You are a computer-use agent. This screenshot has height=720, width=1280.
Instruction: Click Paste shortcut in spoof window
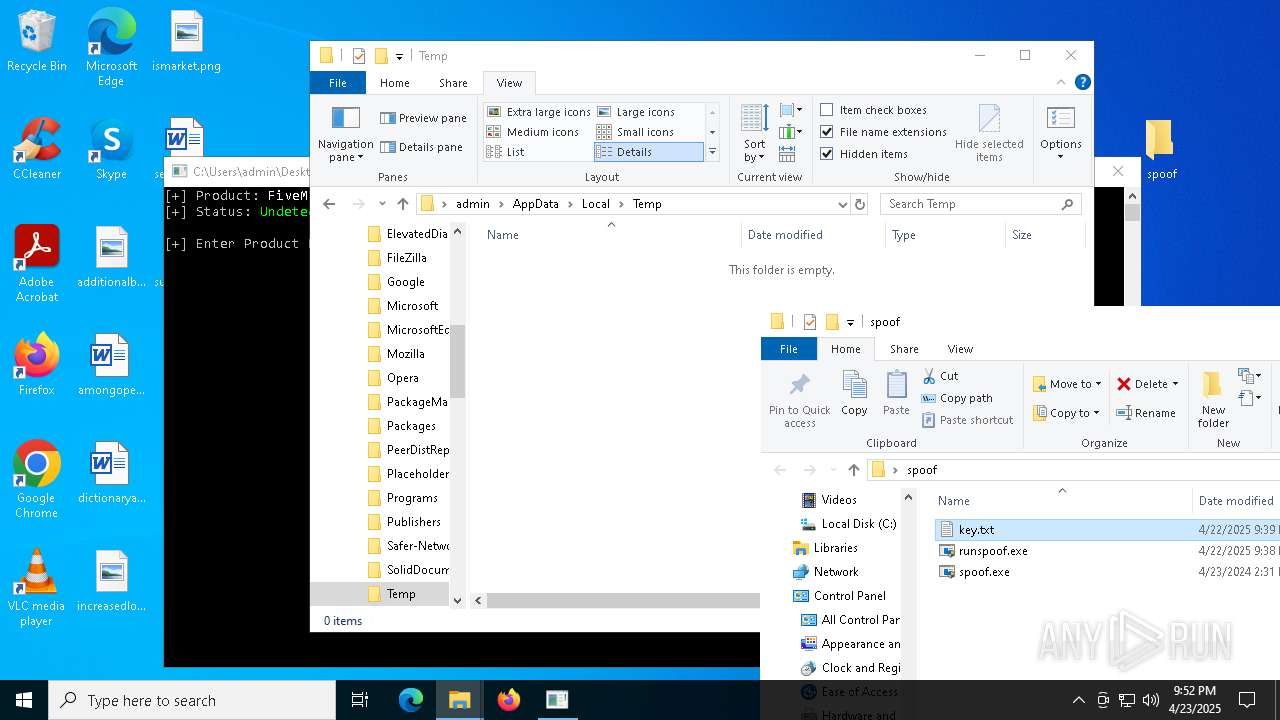[967, 420]
